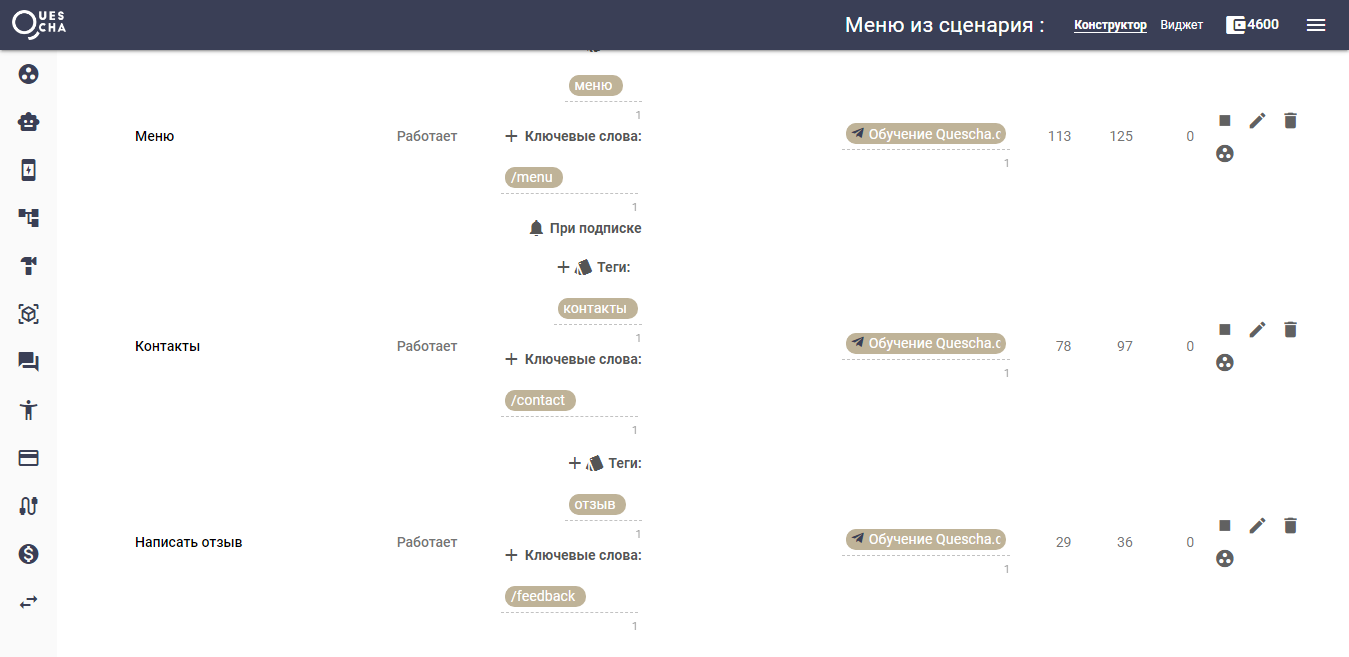This screenshot has width=1349, height=657.
Task: Click the swap arrows icon in sidebar
Action: (x=29, y=602)
